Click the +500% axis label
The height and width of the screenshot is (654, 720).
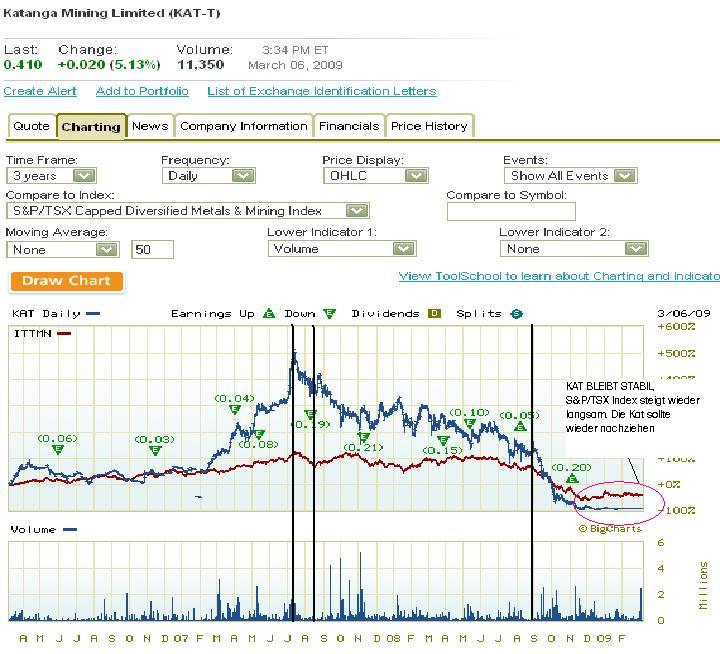(x=676, y=353)
